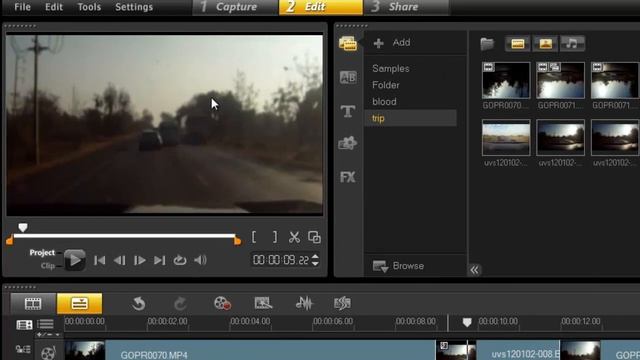The image size is (640, 360).
Task: Open the Instant Project icon
Action: point(263,303)
